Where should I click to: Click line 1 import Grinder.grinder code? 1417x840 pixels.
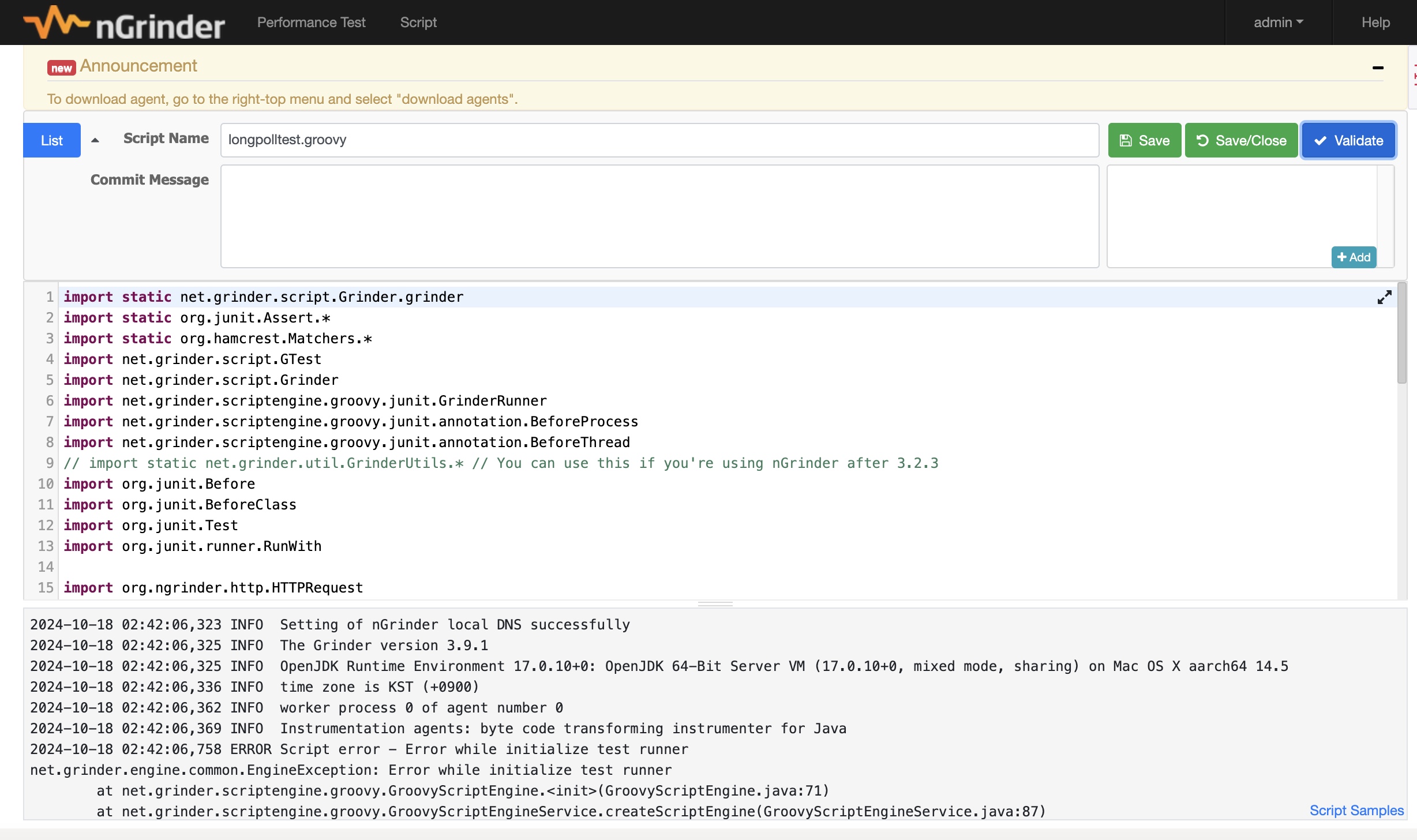pyautogui.click(x=264, y=297)
